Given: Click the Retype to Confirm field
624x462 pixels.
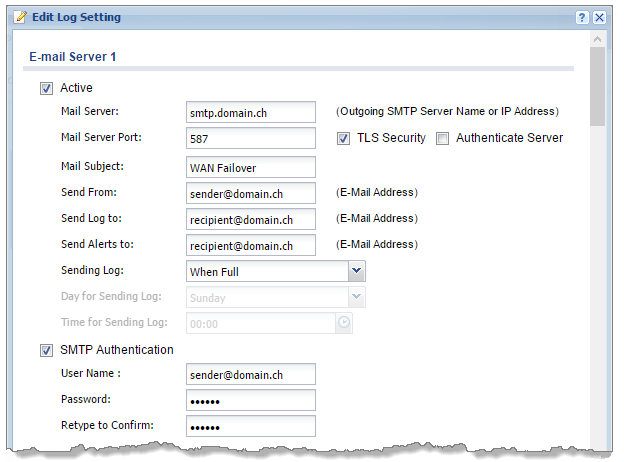Looking at the screenshot, I should 250,426.
